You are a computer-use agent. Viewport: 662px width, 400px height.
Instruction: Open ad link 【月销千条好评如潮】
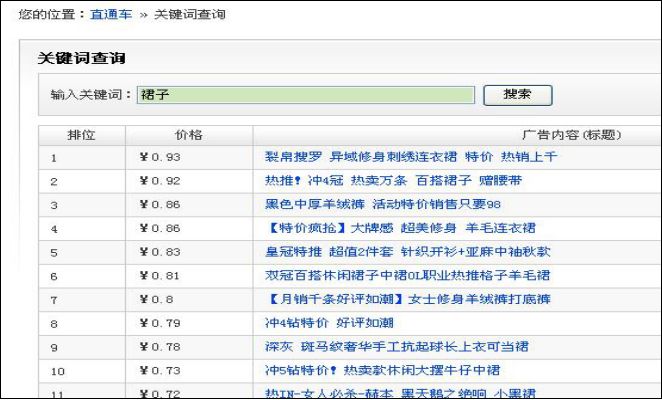(407, 299)
